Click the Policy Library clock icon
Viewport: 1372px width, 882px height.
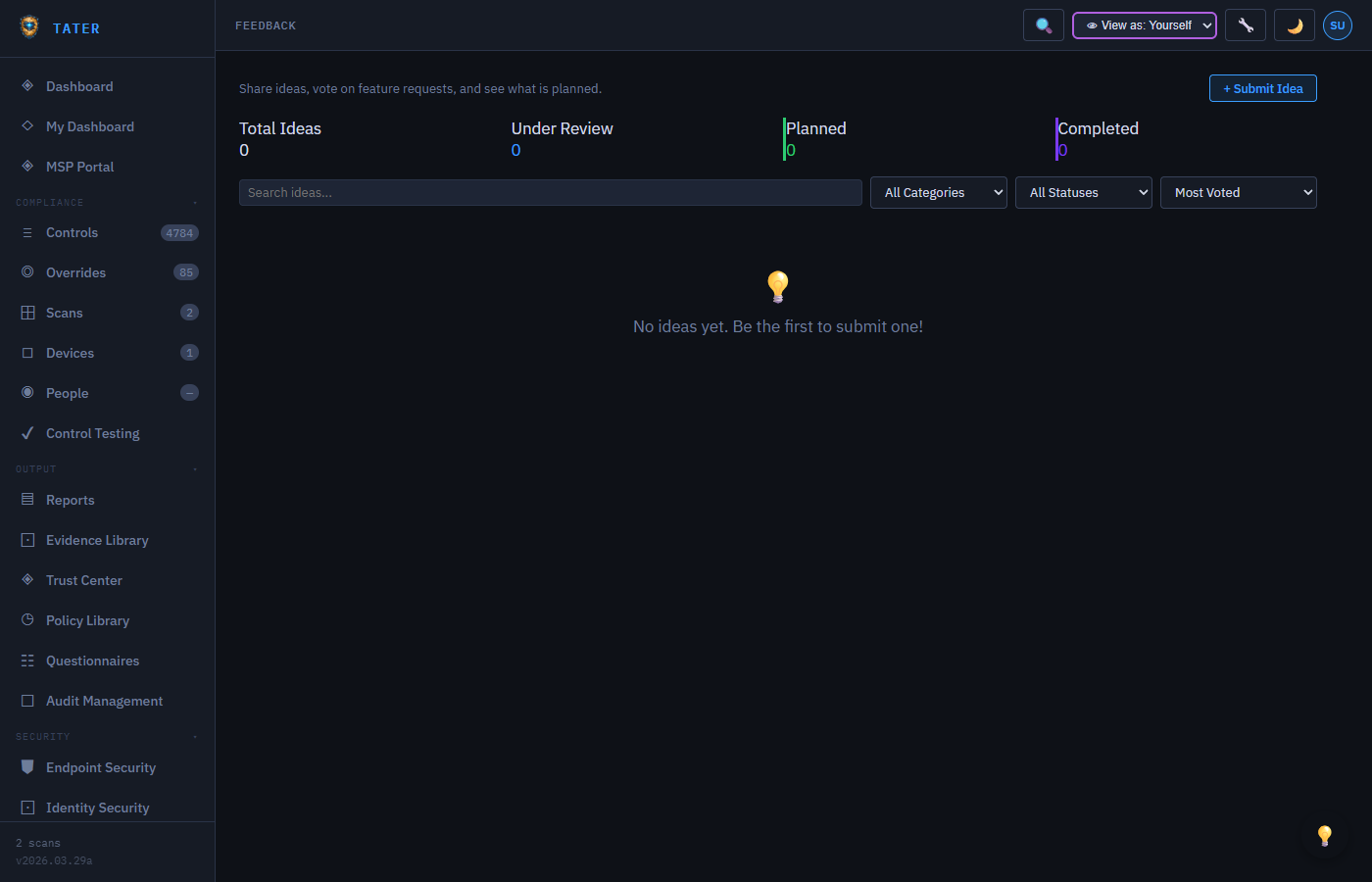click(x=27, y=620)
